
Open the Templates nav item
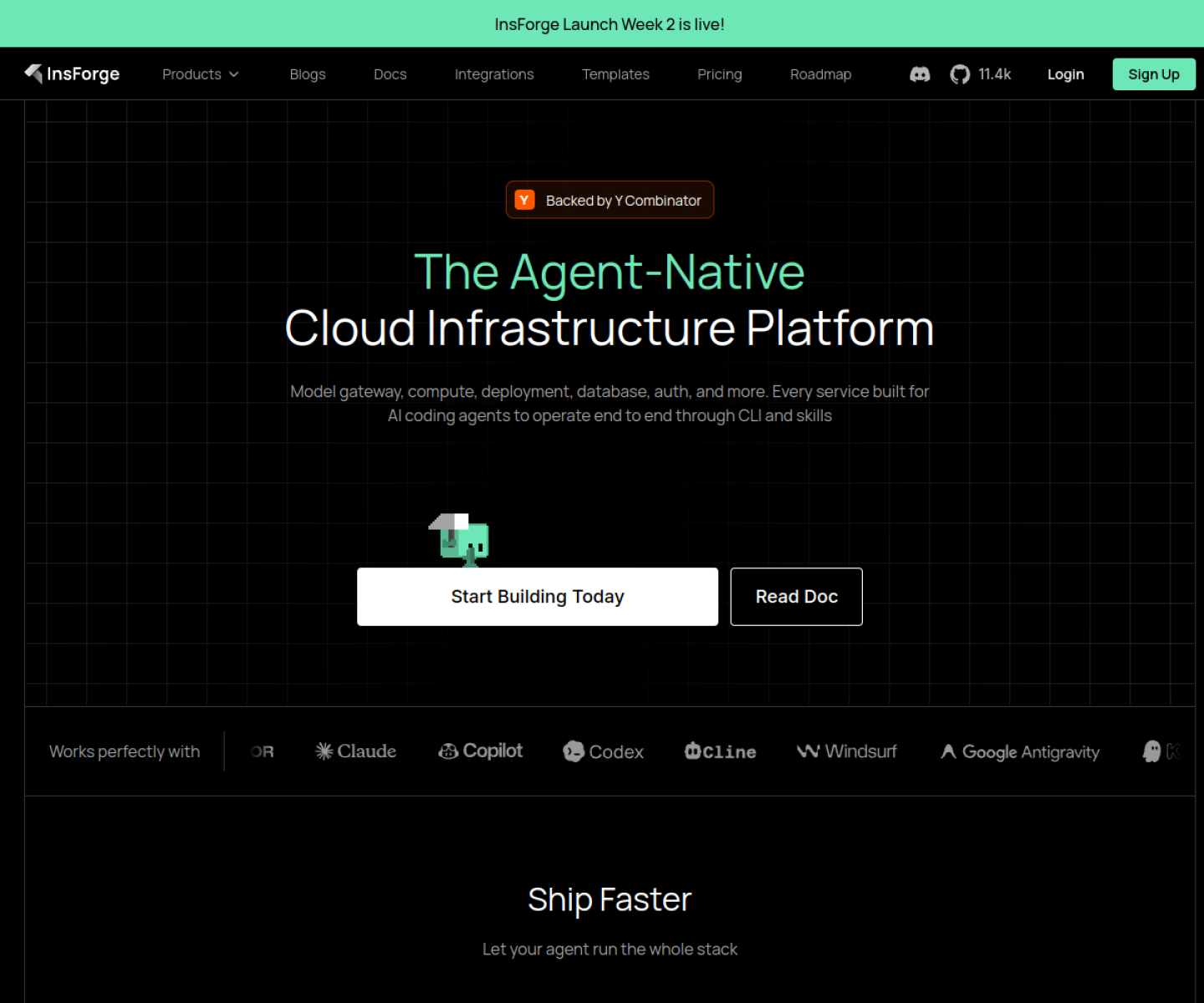pyautogui.click(x=615, y=74)
